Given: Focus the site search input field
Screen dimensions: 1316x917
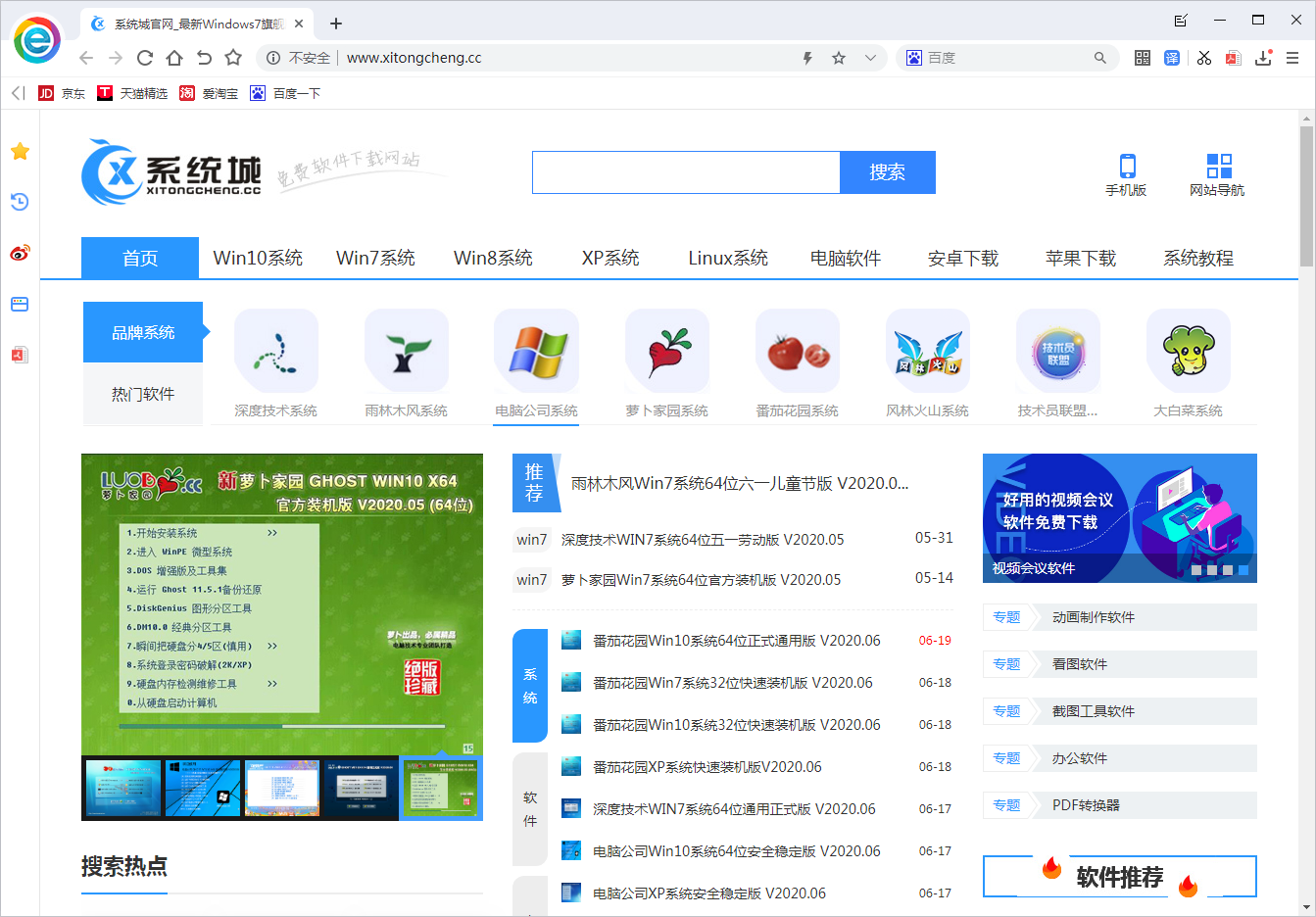Looking at the screenshot, I should (686, 172).
